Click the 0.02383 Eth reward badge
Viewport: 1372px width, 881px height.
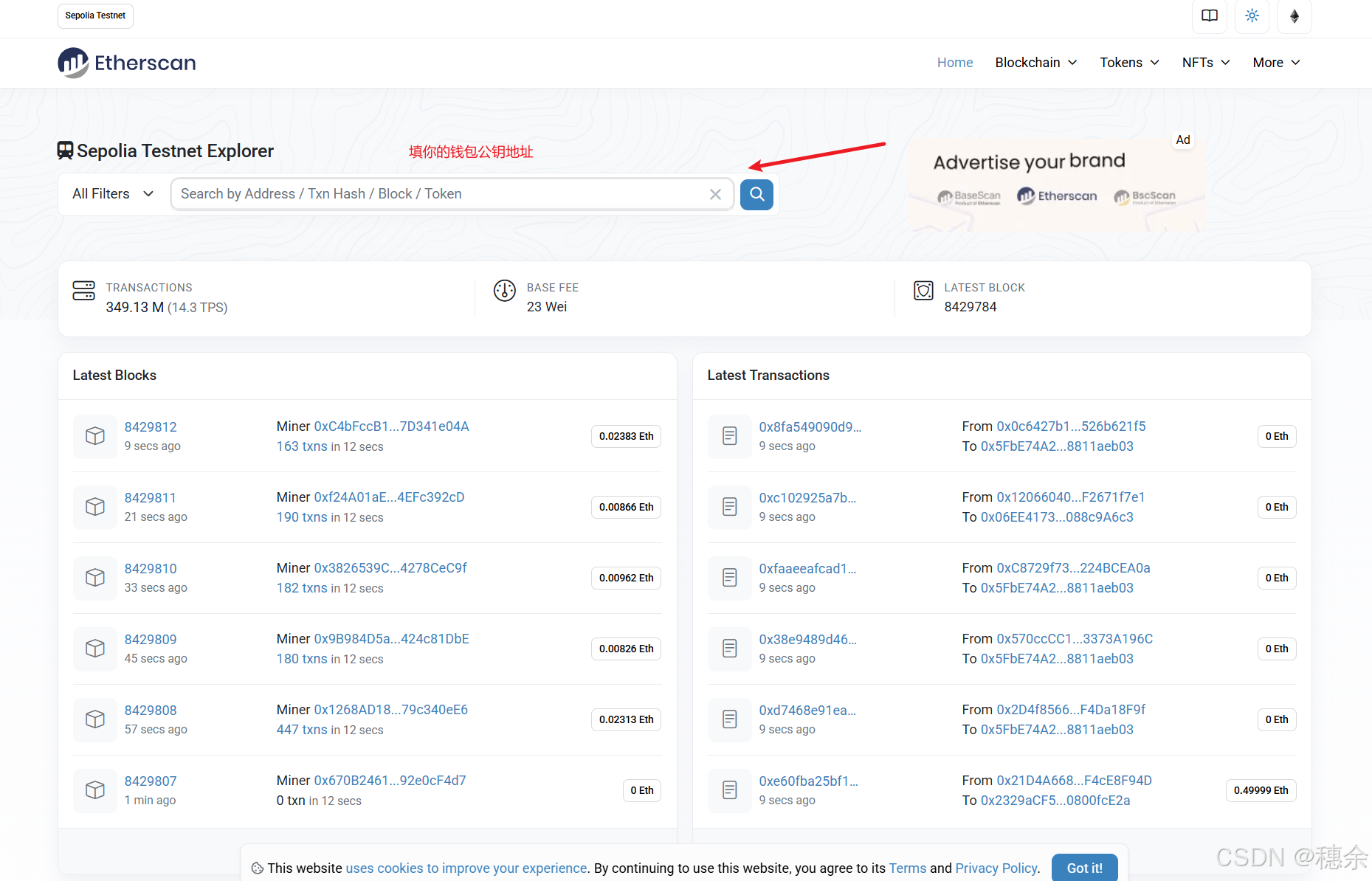click(626, 436)
